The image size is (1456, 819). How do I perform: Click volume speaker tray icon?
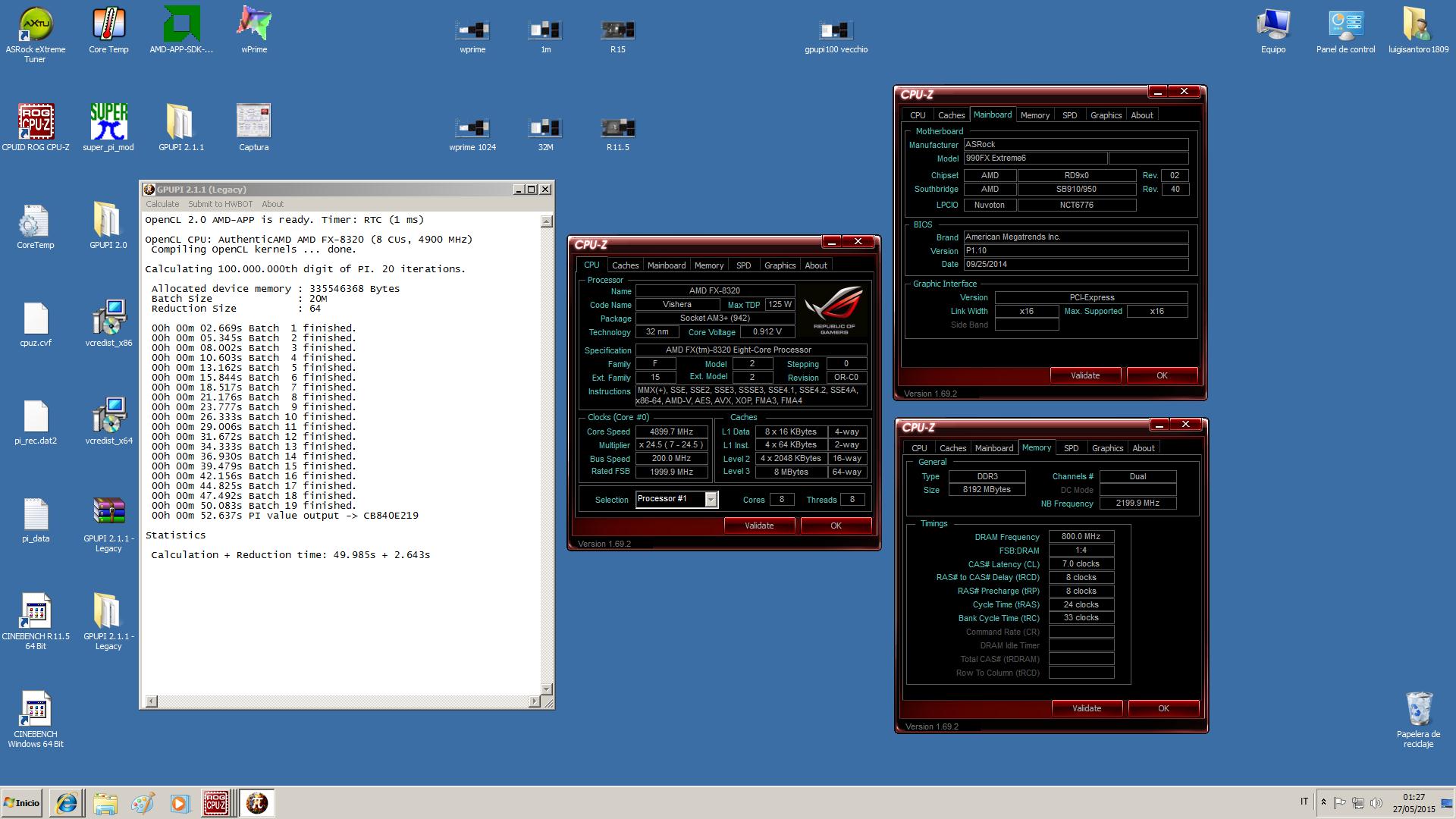point(1376,802)
